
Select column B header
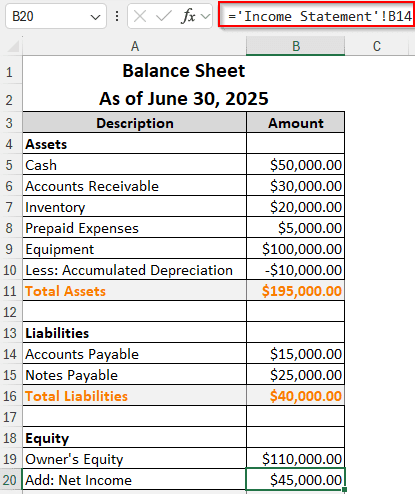click(296, 46)
